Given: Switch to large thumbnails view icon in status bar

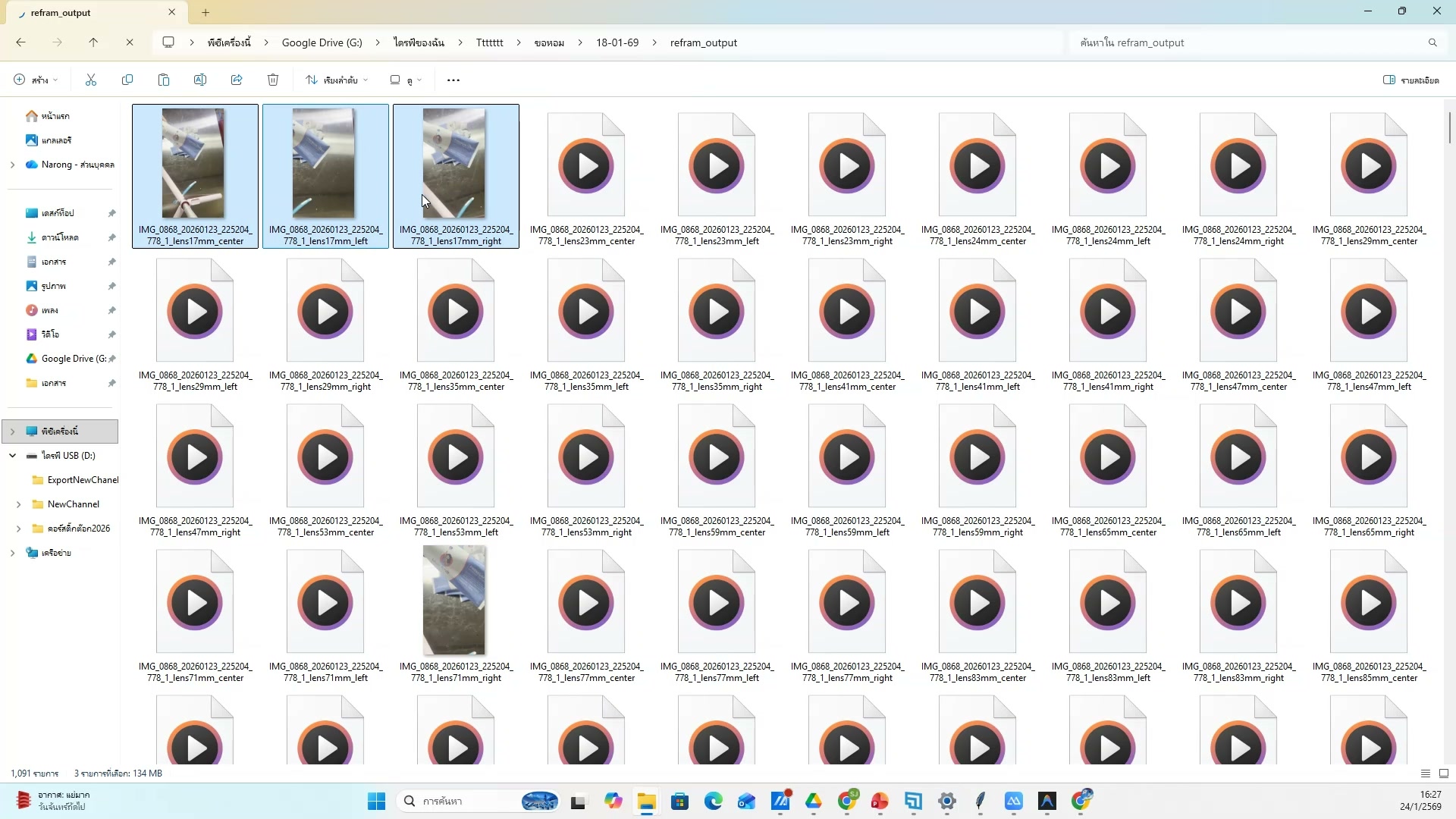Looking at the screenshot, I should [x=1444, y=773].
